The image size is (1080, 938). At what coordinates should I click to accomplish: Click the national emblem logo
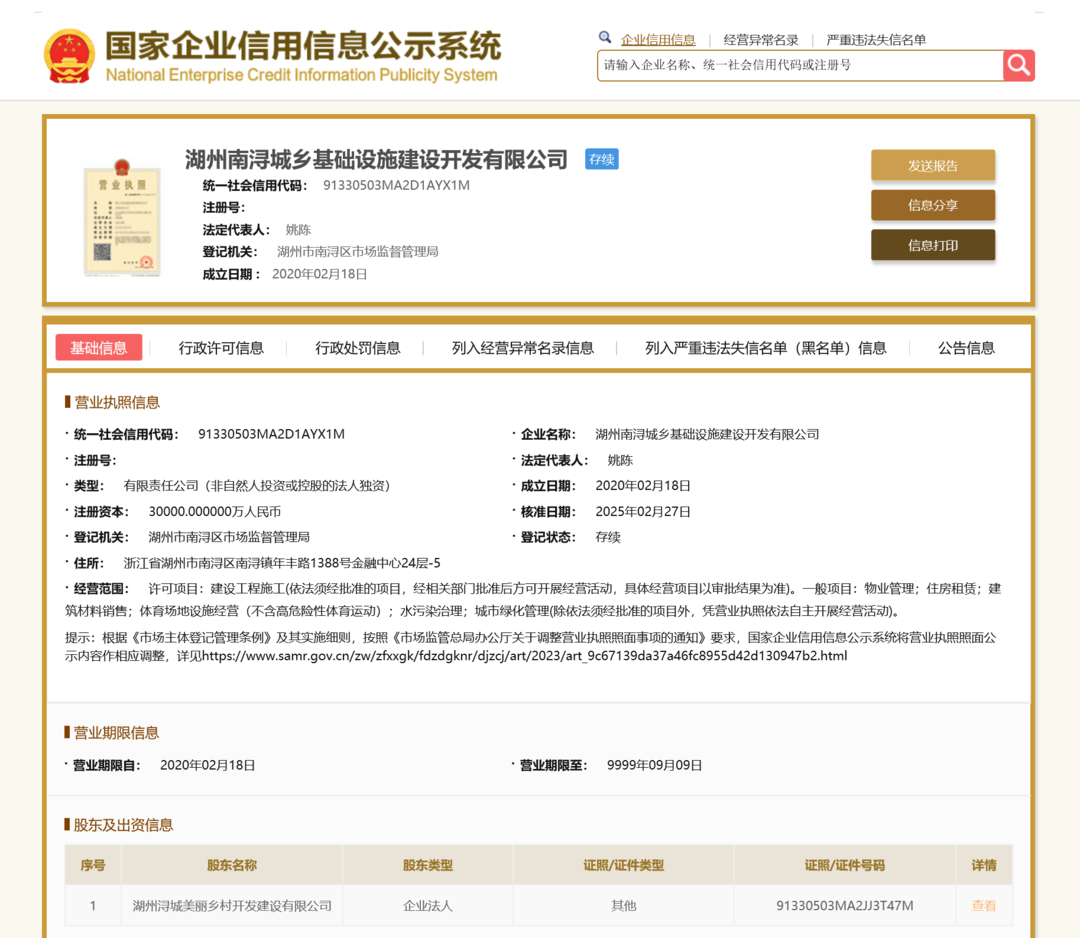coord(69,56)
